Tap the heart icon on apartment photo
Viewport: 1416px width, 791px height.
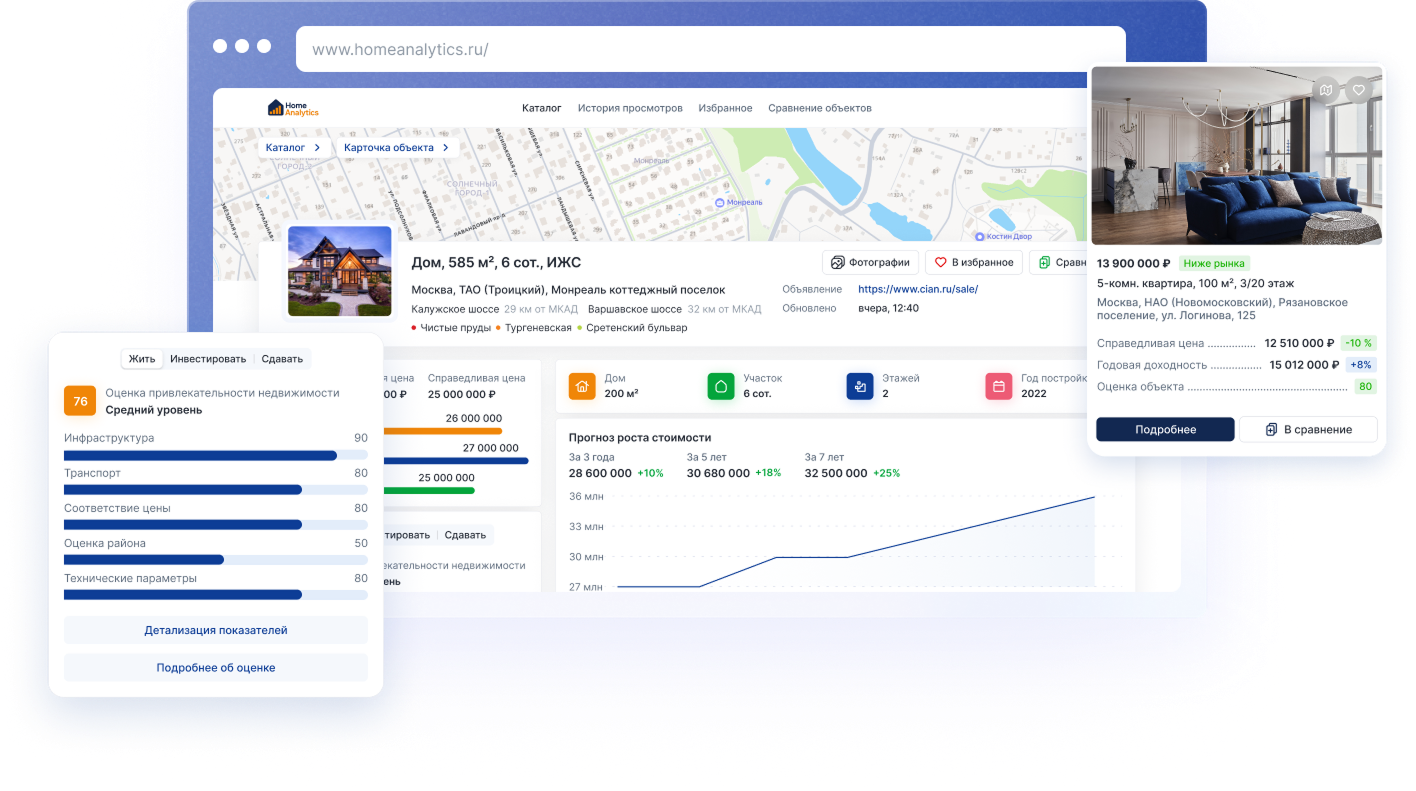[x=1359, y=90]
